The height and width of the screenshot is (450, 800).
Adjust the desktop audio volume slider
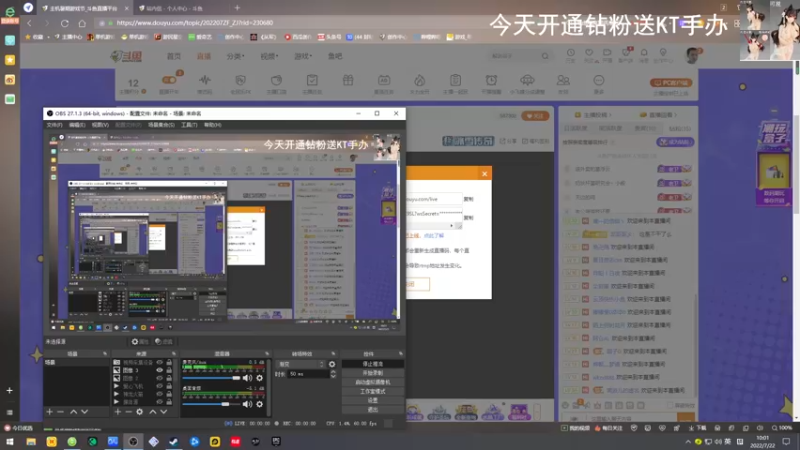(x=211, y=404)
